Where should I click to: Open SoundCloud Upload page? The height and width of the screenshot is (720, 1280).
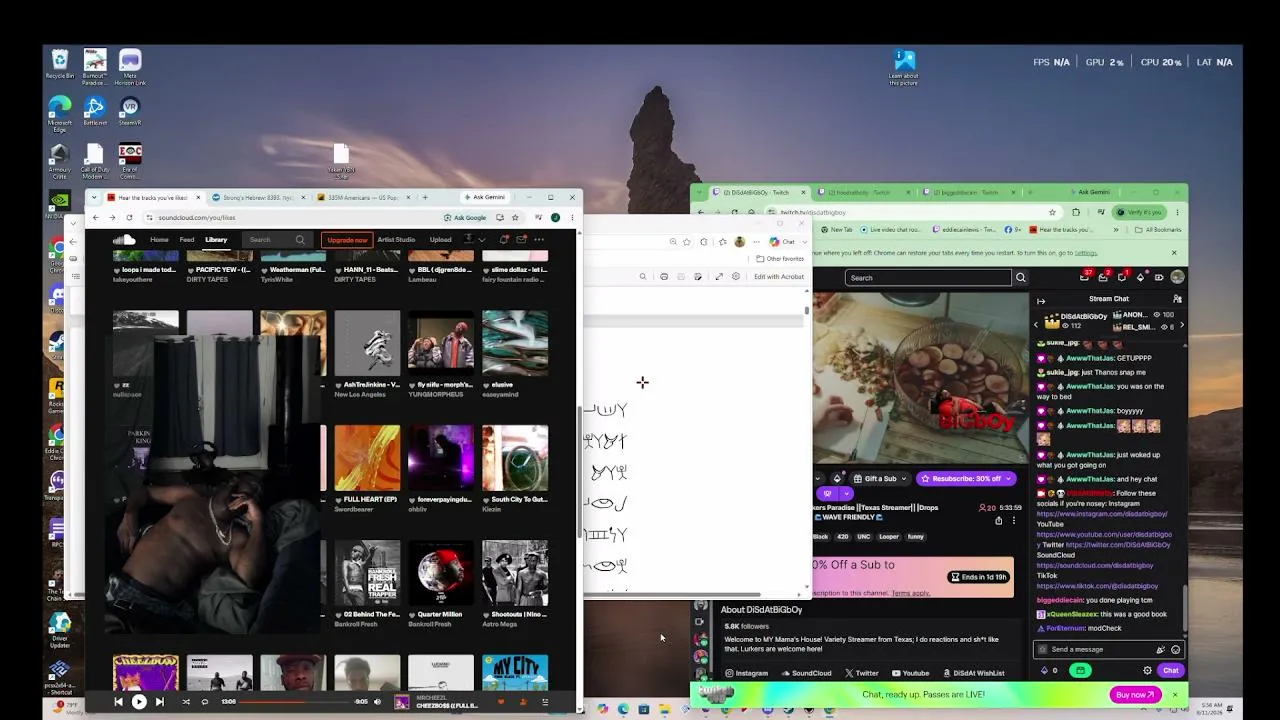coord(441,240)
